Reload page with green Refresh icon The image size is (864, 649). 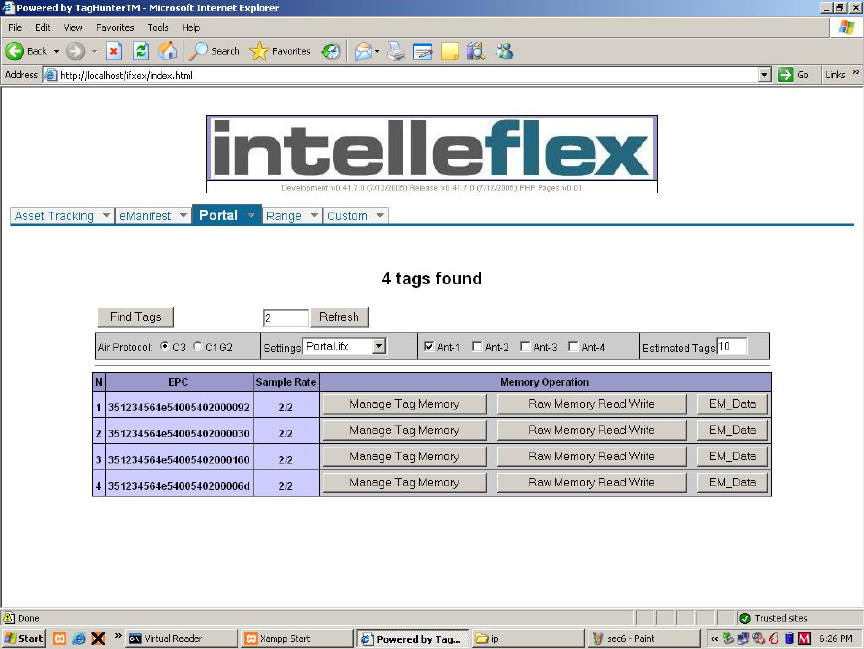[141, 51]
